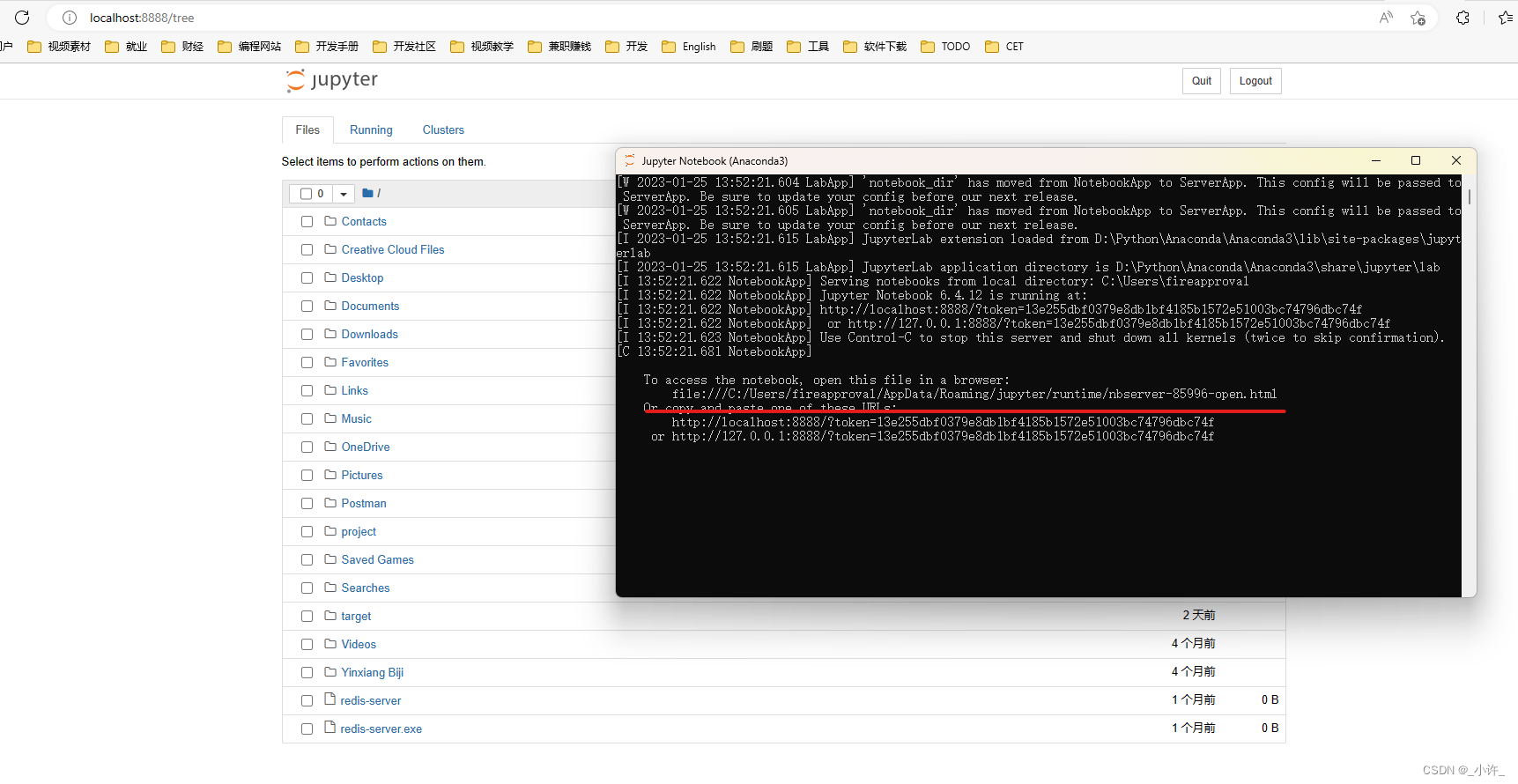Screen dimensions: 1518x784
Task: Open the 软件下载 bookmark folder
Action: (x=875, y=47)
